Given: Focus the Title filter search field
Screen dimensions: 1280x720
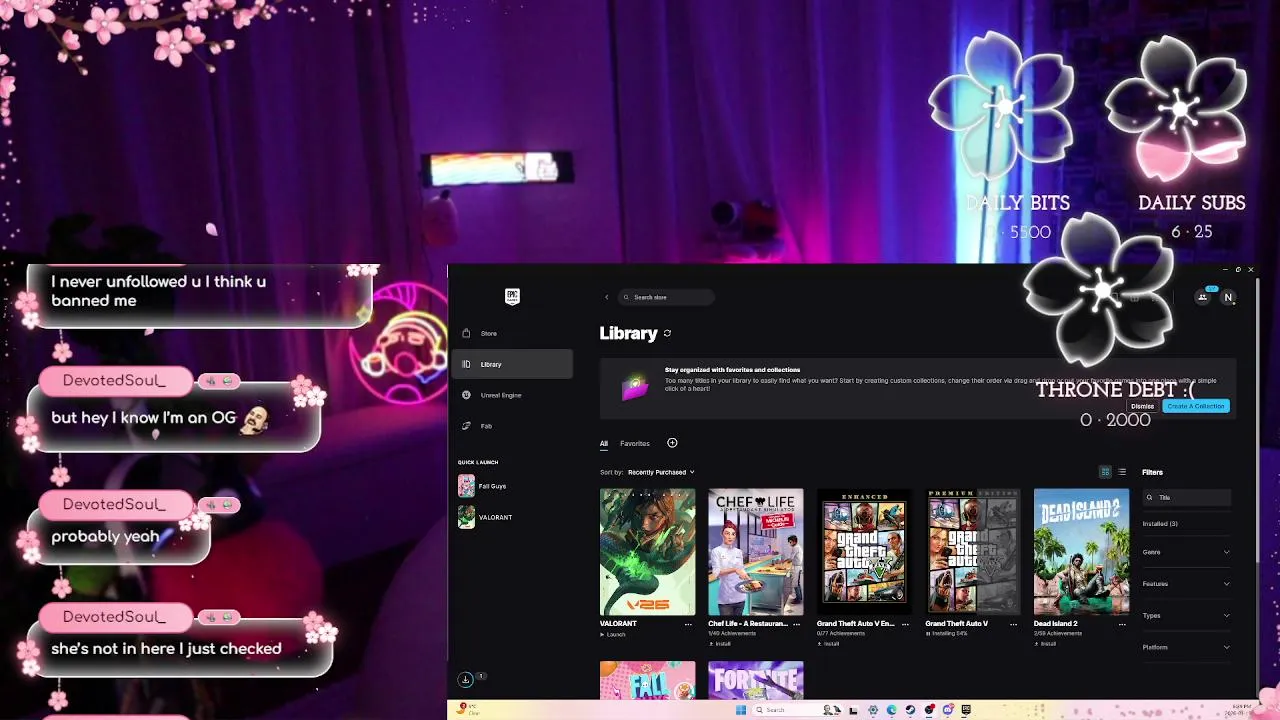Looking at the screenshot, I should 1187,497.
